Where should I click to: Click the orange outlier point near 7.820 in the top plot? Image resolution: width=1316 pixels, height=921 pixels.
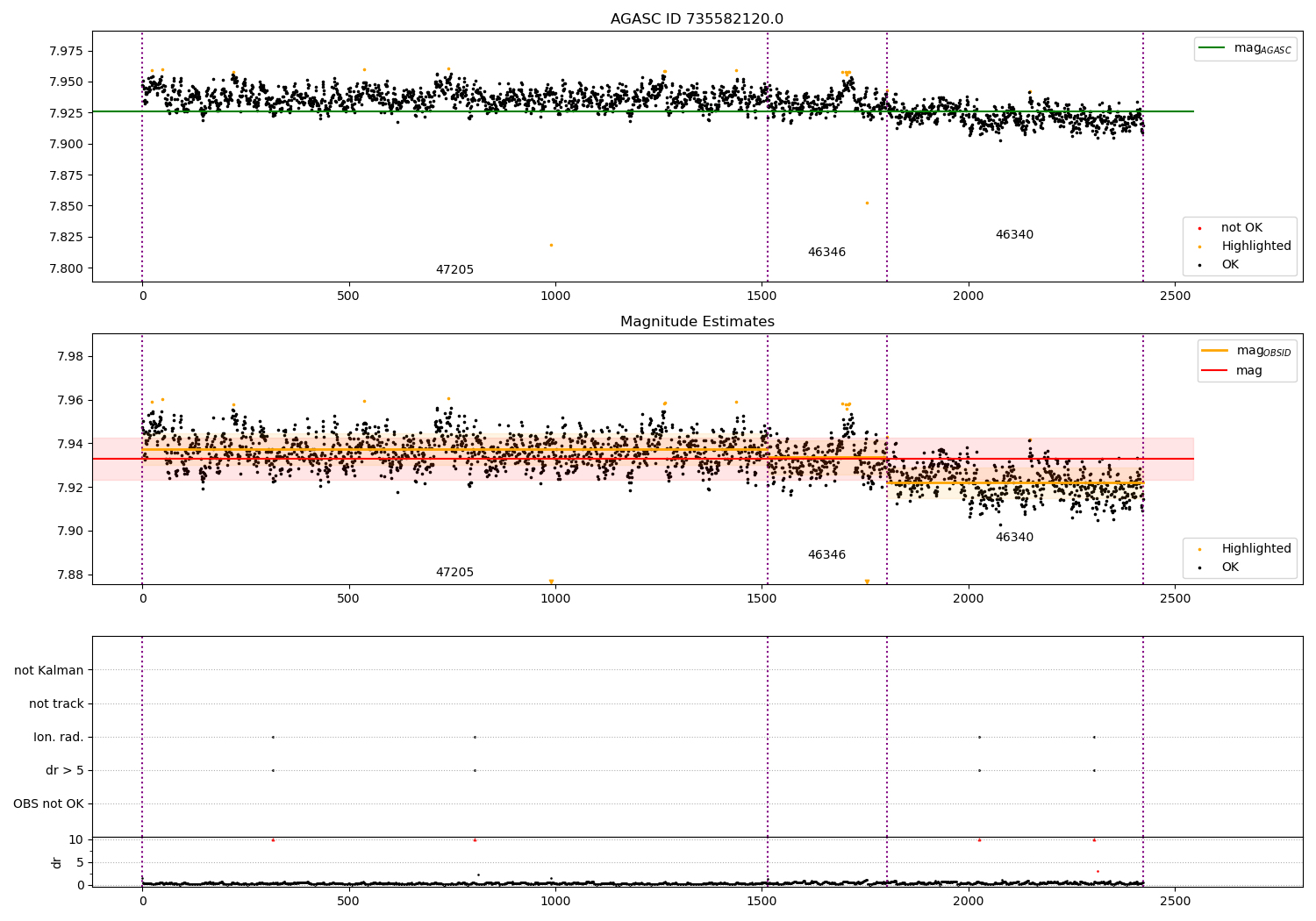(551, 246)
